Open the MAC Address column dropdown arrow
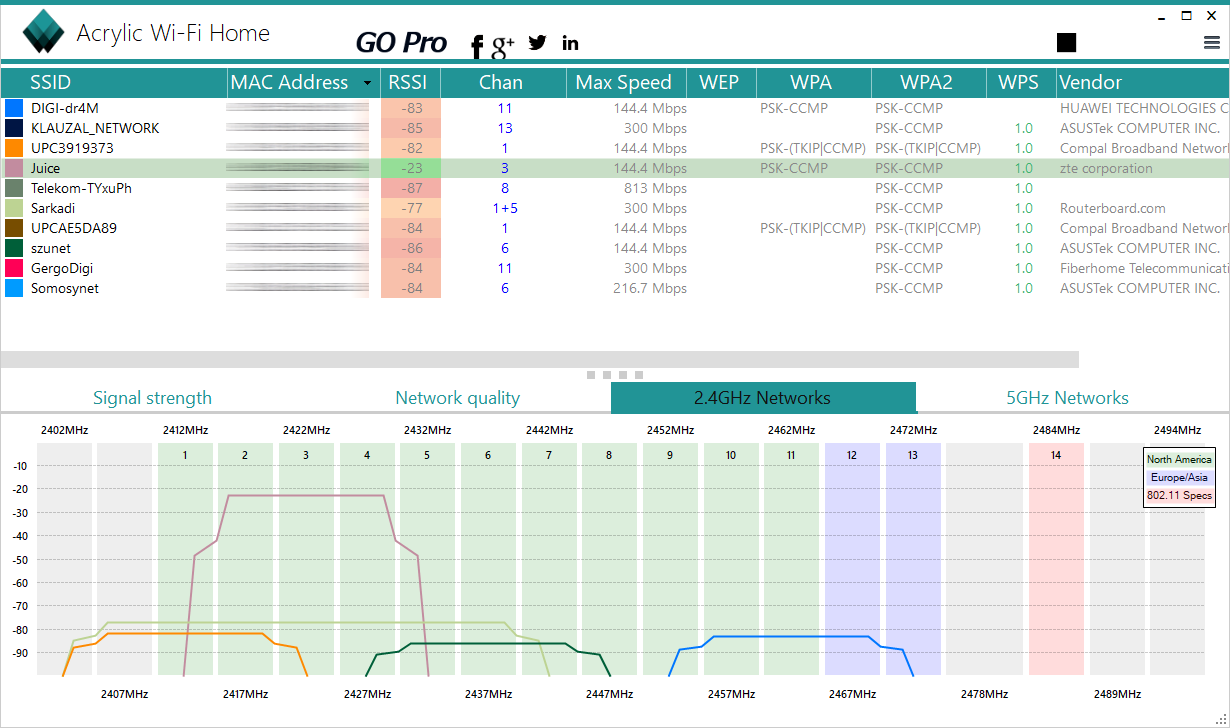This screenshot has height=728, width=1230. point(367,83)
